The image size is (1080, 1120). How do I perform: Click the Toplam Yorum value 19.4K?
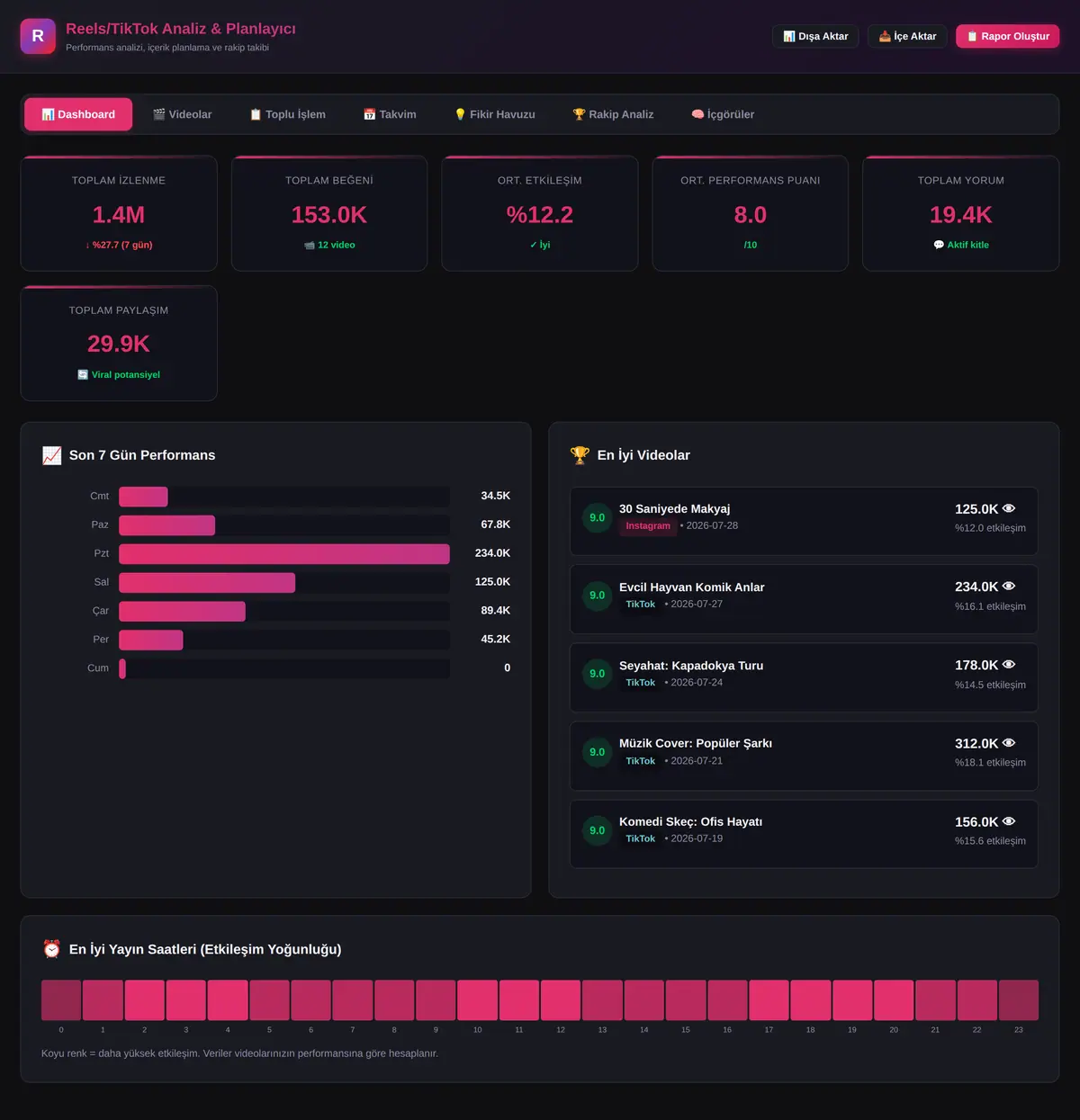961,215
